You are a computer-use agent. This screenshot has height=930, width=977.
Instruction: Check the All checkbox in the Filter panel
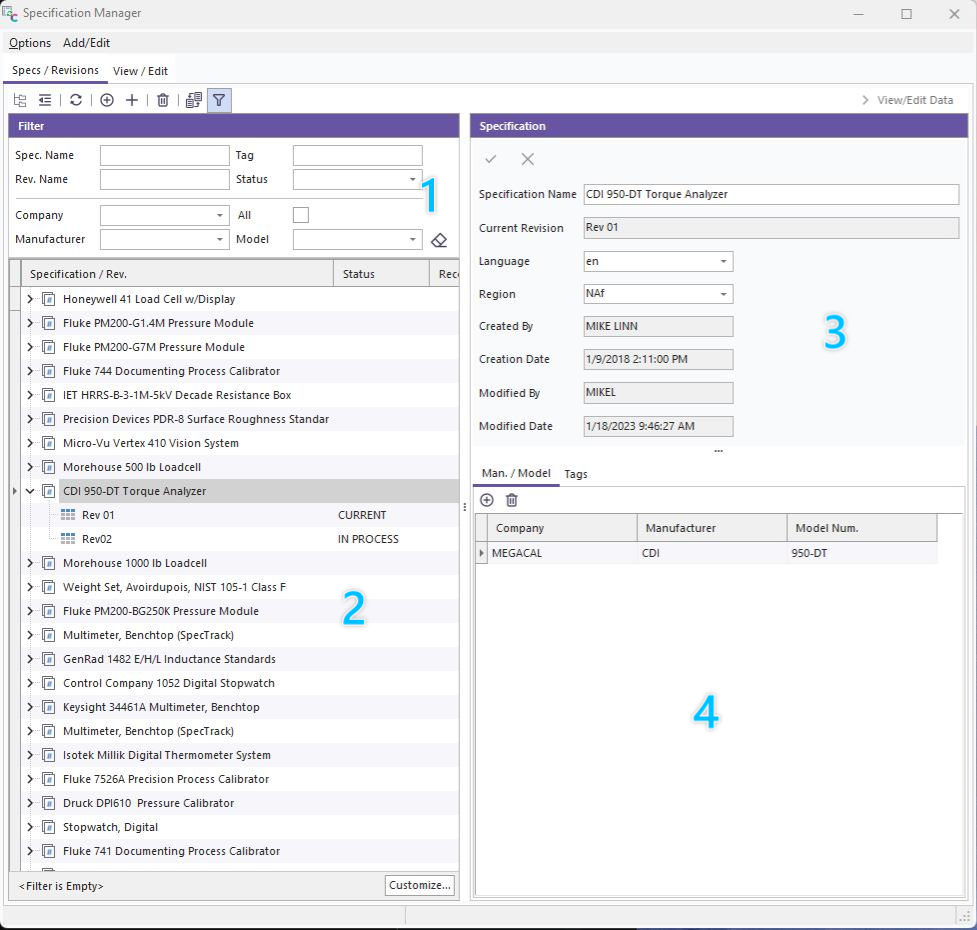(300, 215)
